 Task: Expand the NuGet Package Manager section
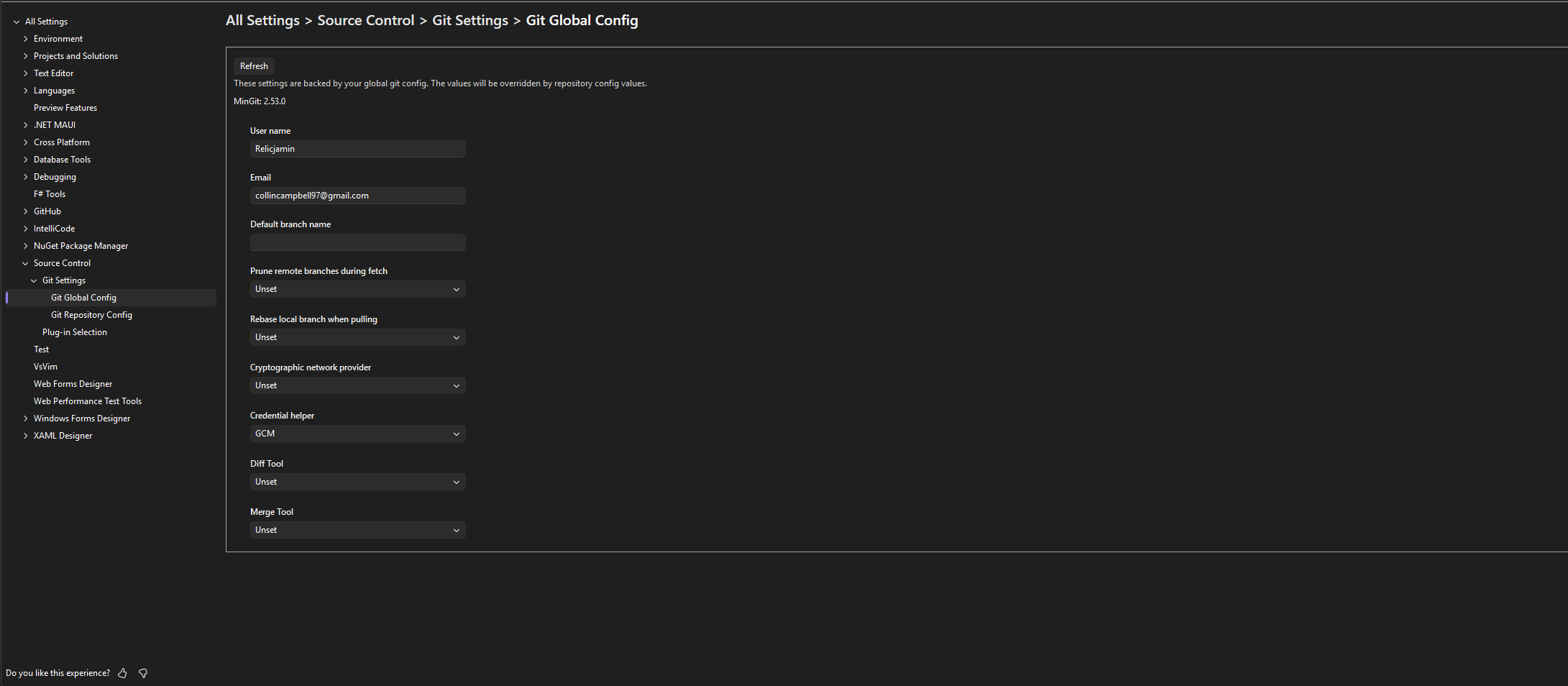click(x=25, y=245)
